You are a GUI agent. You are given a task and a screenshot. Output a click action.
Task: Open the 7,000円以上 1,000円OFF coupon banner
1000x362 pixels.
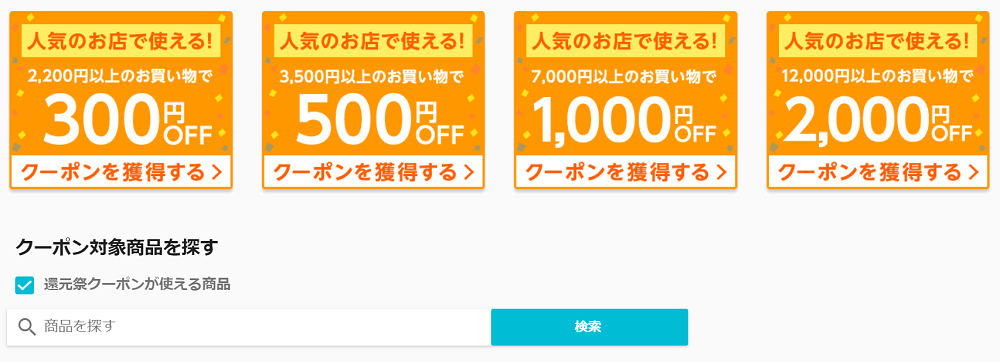(x=626, y=100)
